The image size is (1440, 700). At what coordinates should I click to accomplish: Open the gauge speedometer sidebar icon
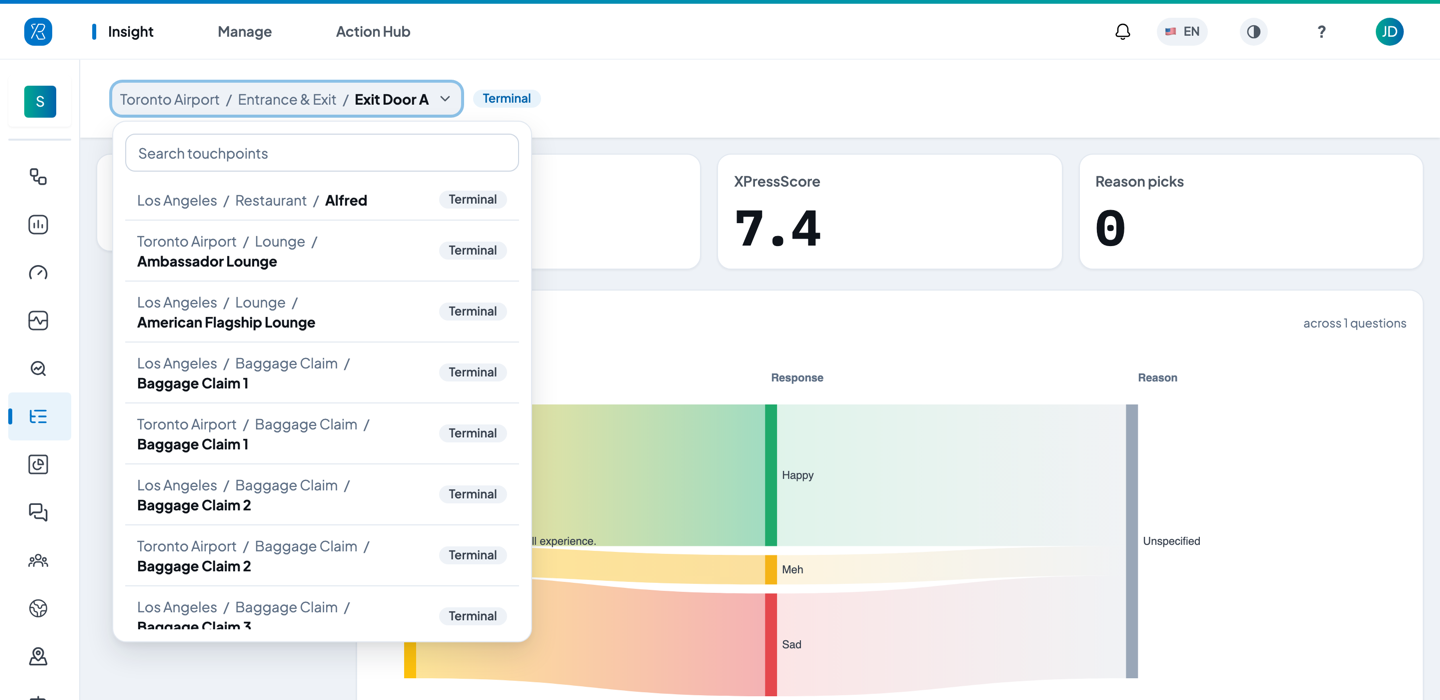[38, 273]
